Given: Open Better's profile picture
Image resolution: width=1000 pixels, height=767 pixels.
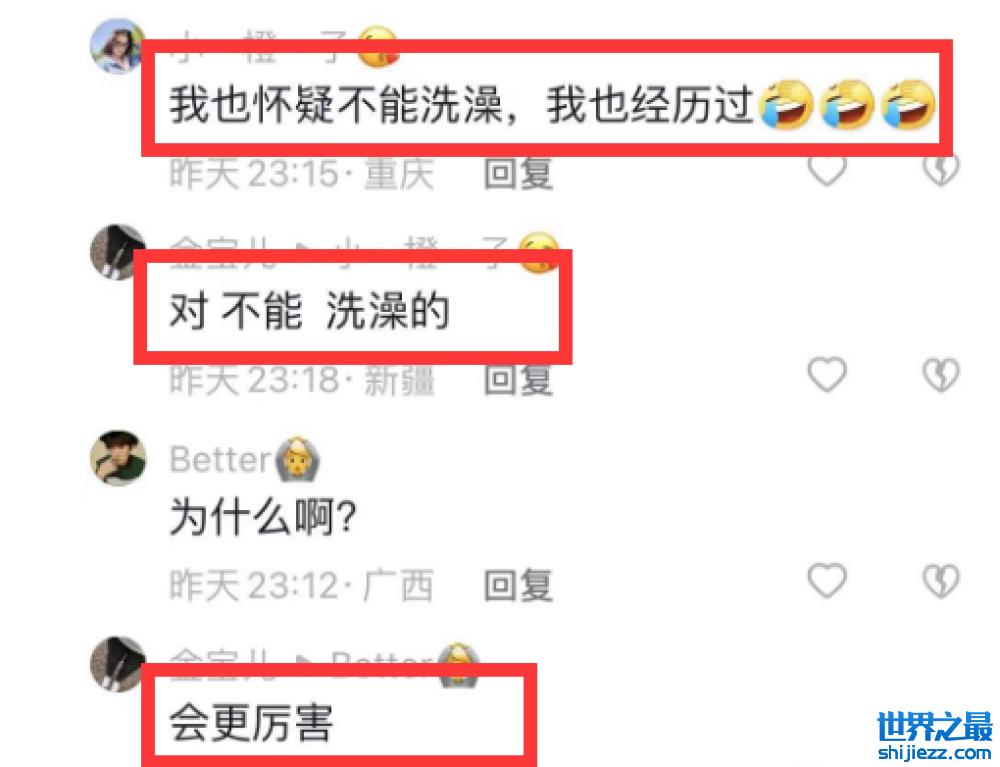Looking at the screenshot, I should [x=118, y=458].
